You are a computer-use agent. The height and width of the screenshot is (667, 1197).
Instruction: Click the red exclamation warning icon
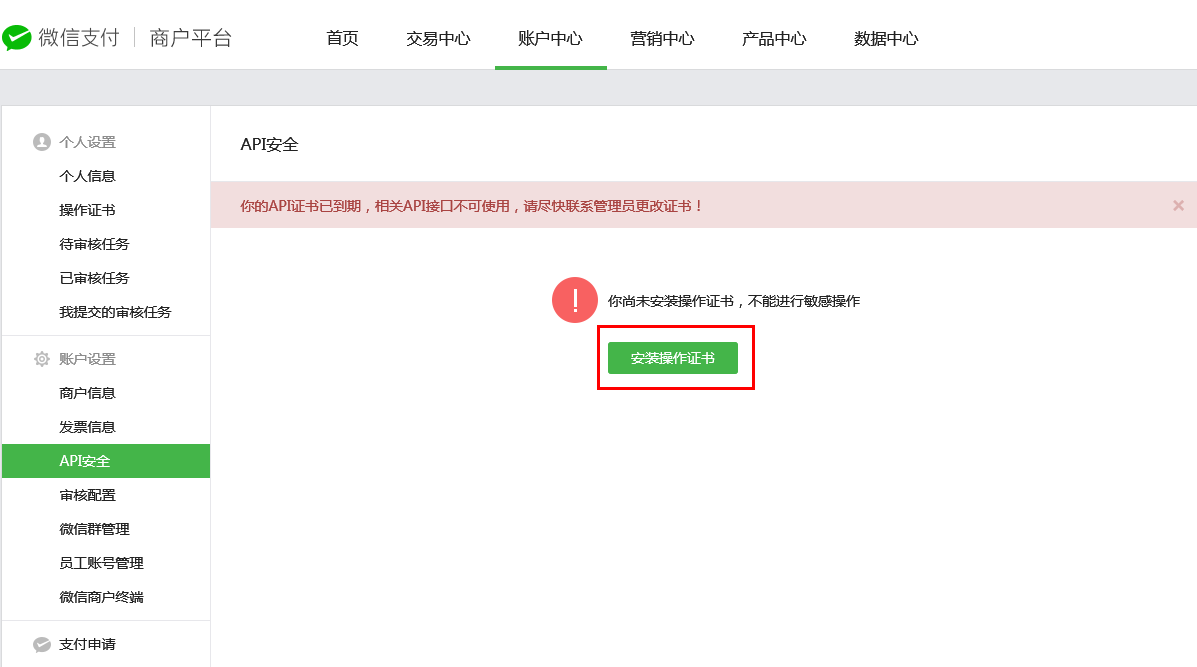click(575, 300)
